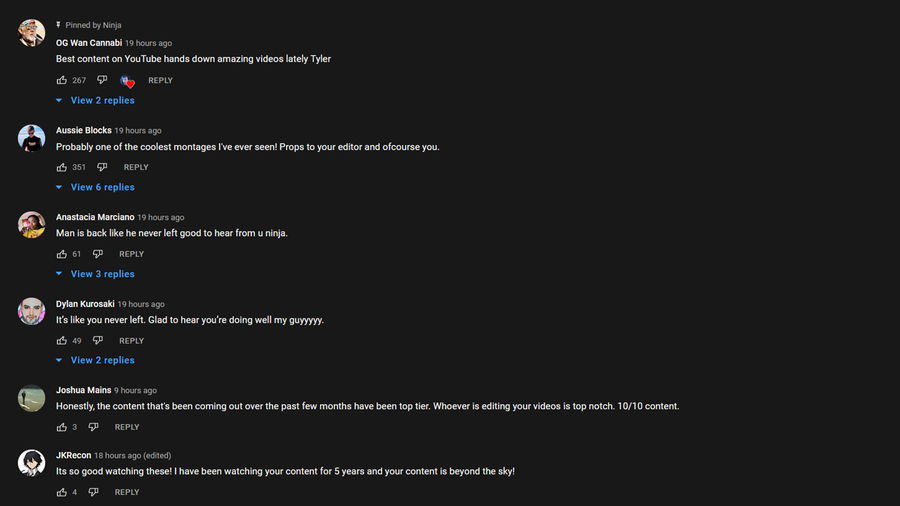Reply to JKRecon's comment
Image resolution: width=900 pixels, height=506 pixels.
[127, 492]
